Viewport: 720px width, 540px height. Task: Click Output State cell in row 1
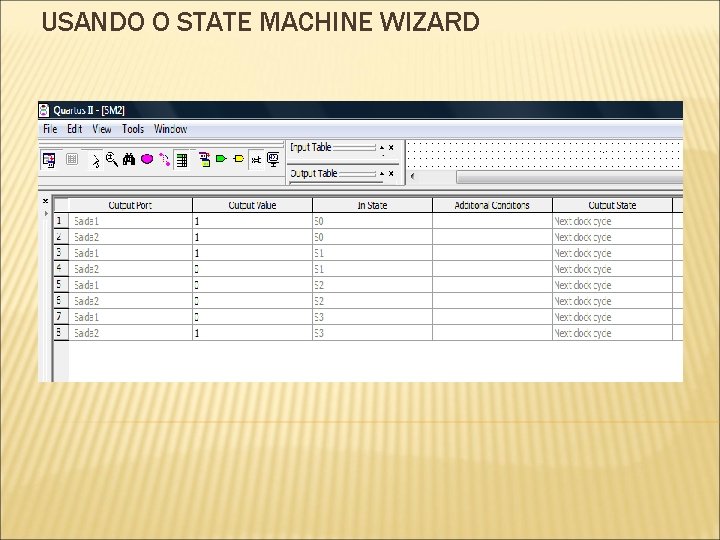[x=613, y=221]
